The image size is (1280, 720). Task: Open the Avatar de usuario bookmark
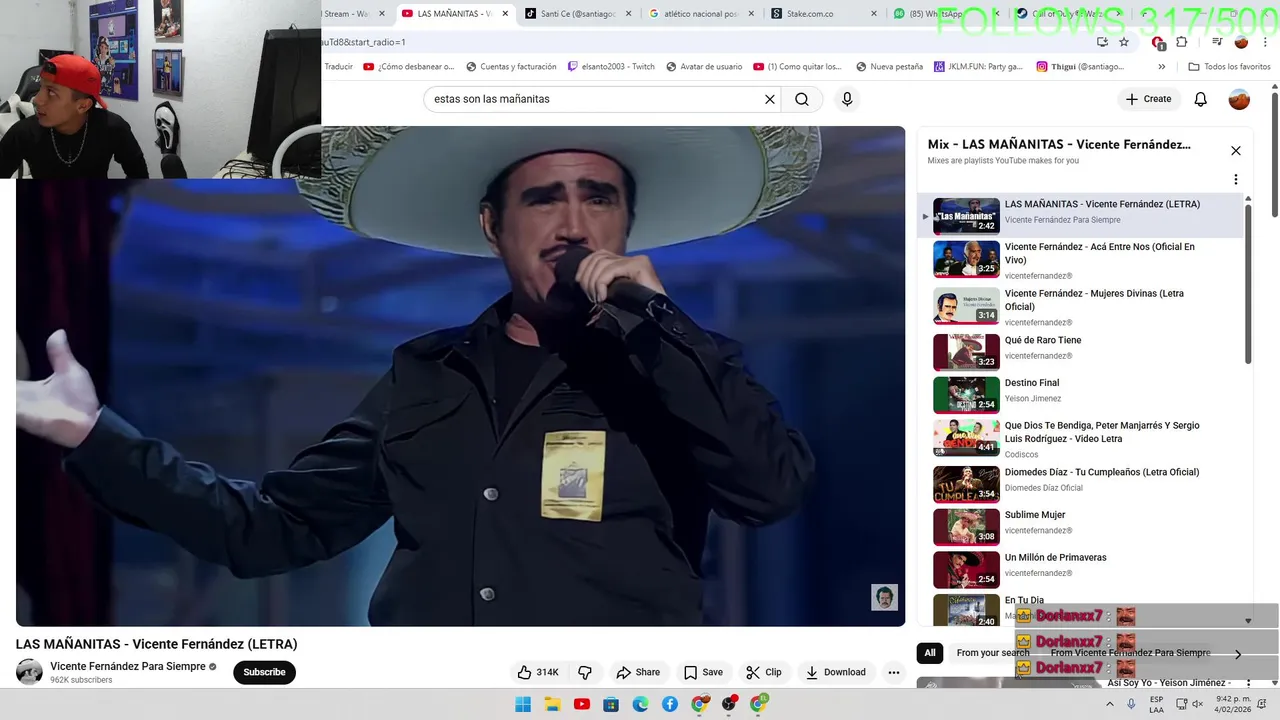tap(704, 67)
